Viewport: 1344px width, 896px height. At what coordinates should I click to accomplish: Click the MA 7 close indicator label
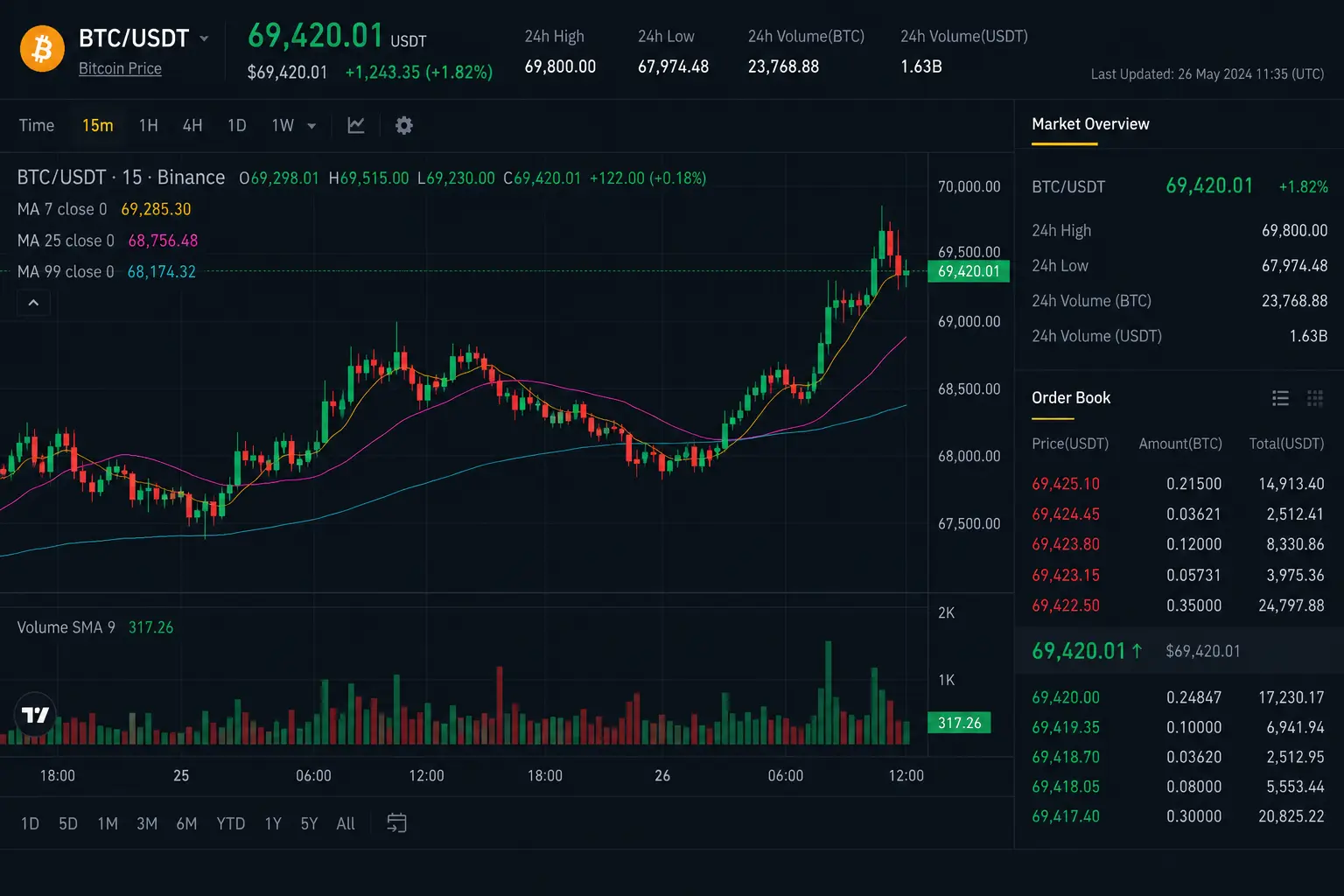click(62, 209)
